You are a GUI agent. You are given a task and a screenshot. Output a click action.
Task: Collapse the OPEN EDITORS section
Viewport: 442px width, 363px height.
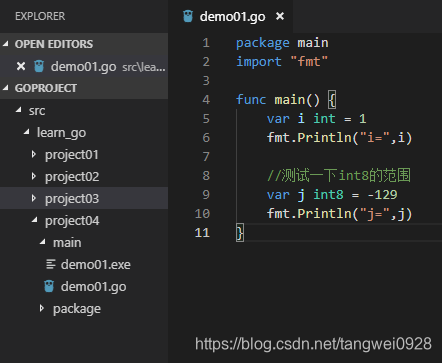6,44
